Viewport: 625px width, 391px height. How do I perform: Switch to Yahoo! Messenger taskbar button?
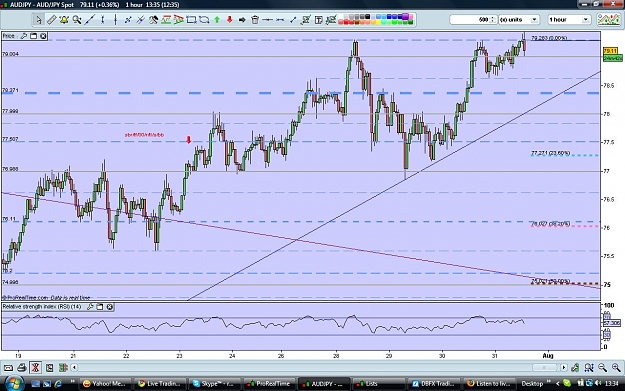(x=105, y=383)
